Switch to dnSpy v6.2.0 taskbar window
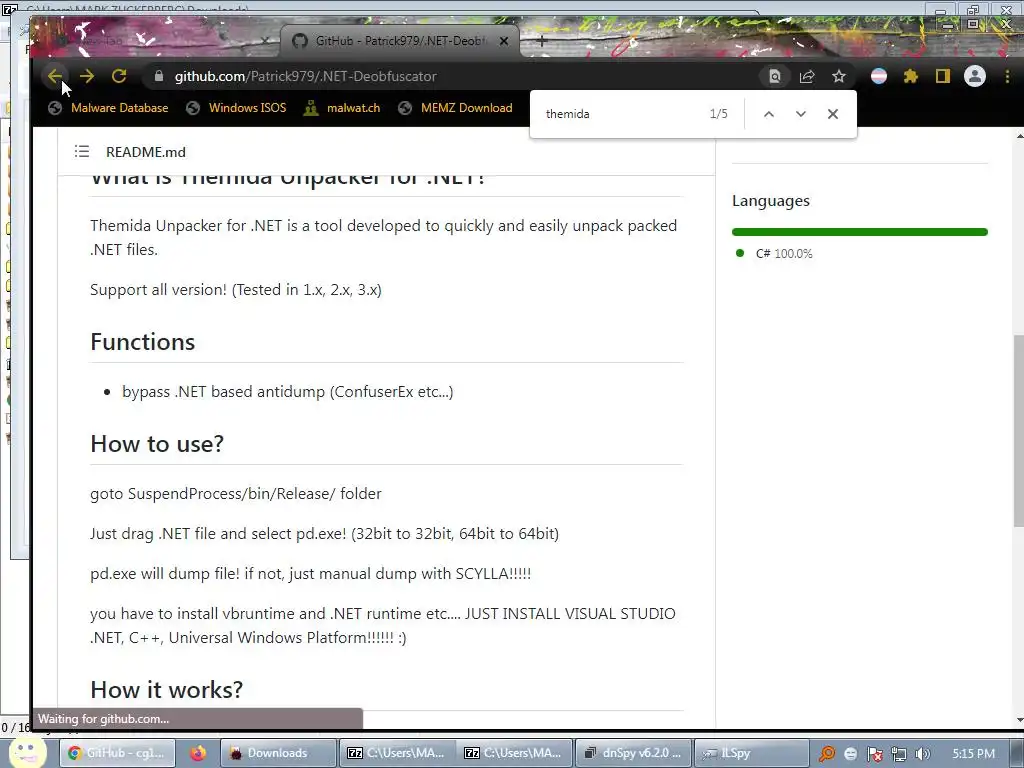 click(x=632, y=753)
